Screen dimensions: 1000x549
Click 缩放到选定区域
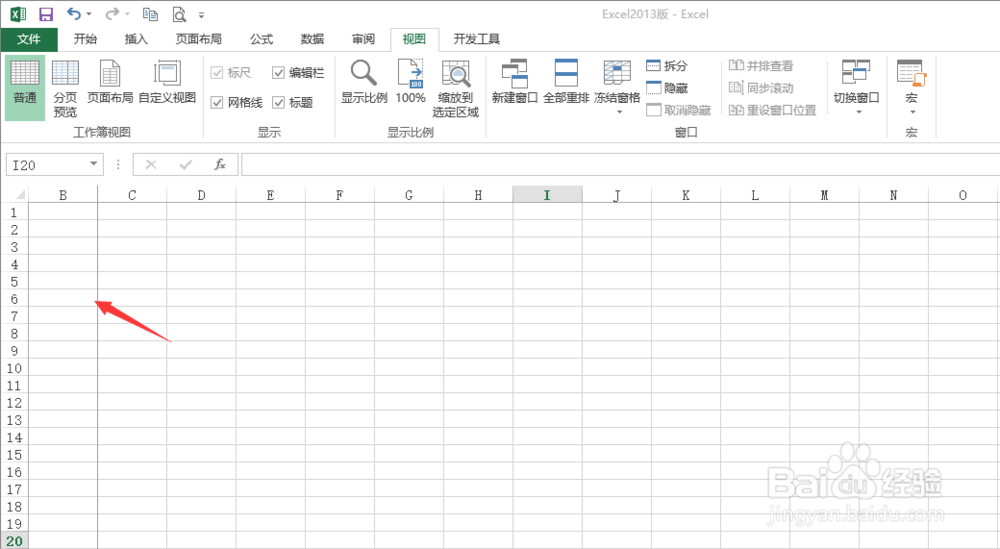point(455,88)
